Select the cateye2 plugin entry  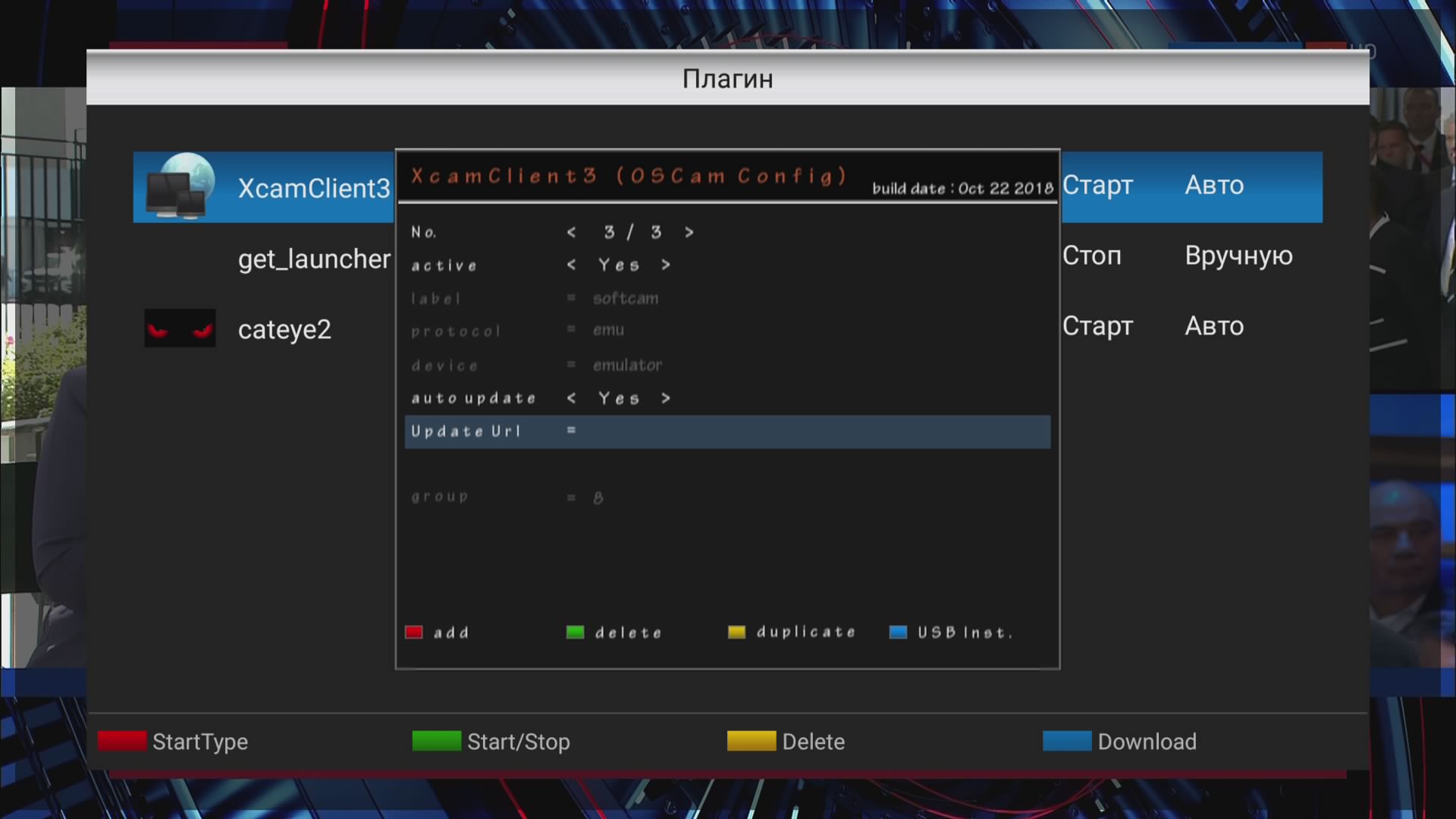[284, 329]
